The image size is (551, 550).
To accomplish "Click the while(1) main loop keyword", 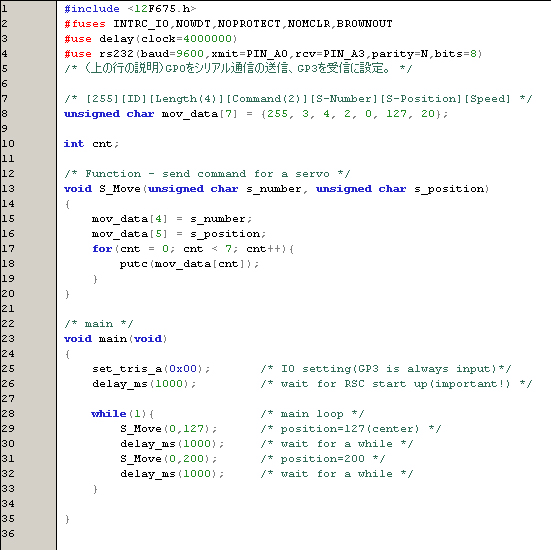I will (x=109, y=414).
